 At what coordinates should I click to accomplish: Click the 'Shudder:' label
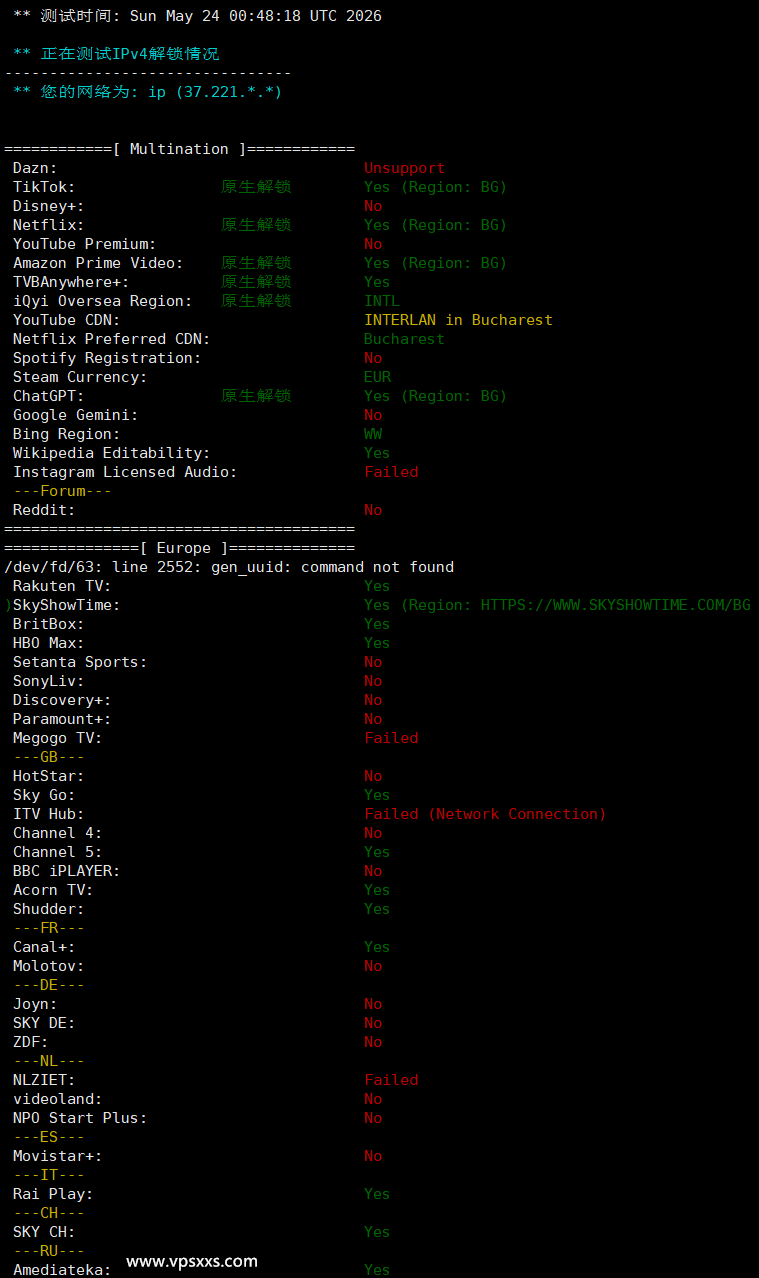click(x=49, y=909)
